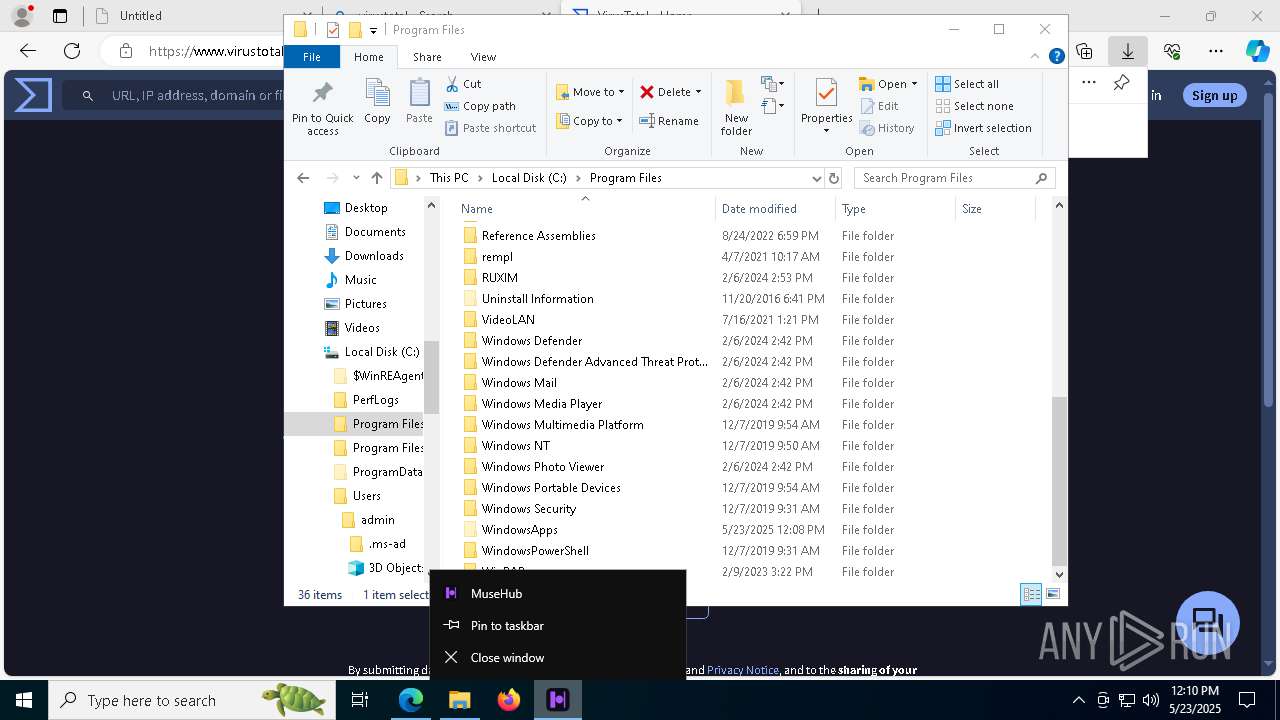Click Local Disk (C:) breadcrumb

pyautogui.click(x=529, y=178)
